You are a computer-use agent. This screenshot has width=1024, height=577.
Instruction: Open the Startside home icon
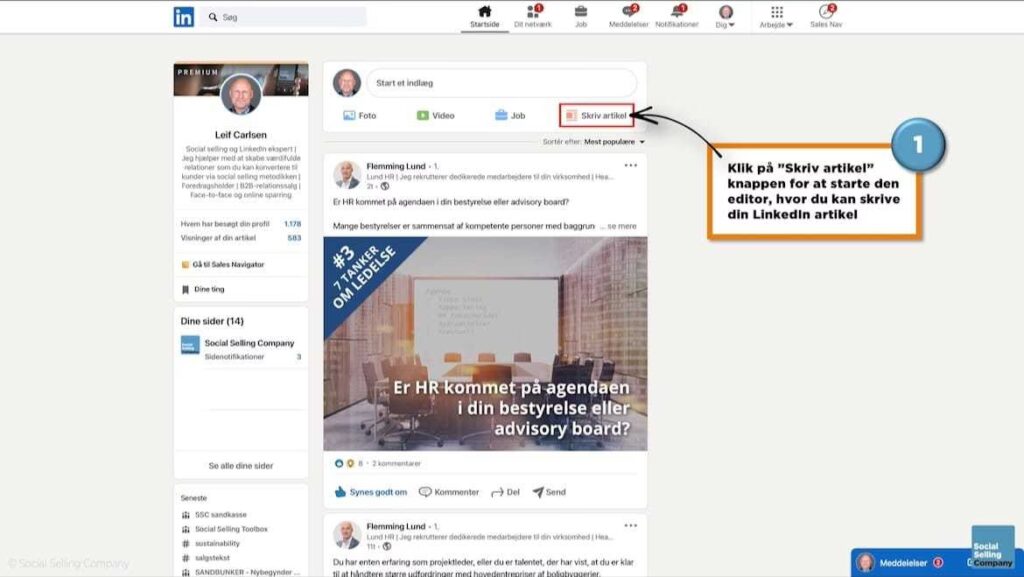point(484,13)
